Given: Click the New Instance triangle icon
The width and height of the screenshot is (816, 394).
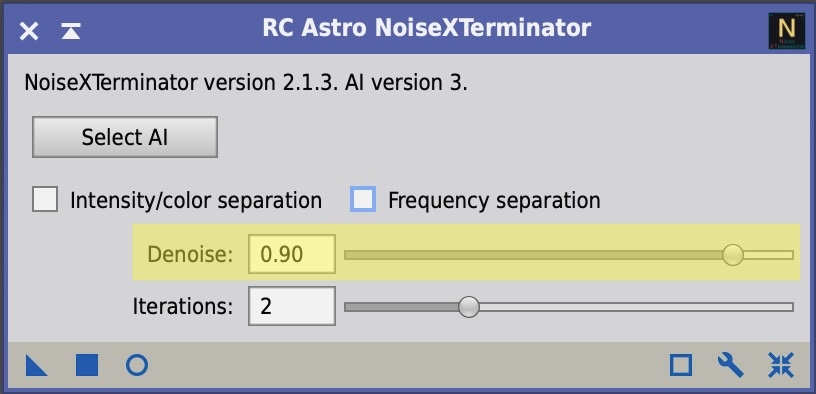Looking at the screenshot, I should (36, 365).
